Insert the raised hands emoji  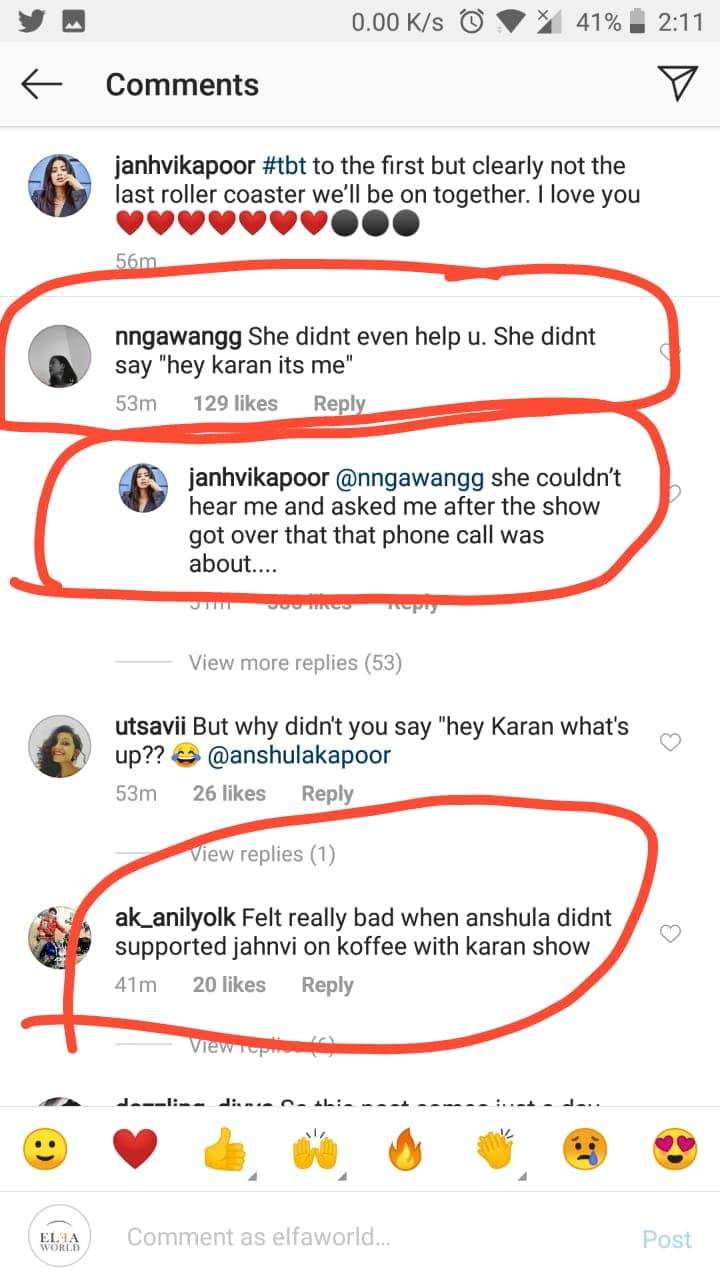coord(314,1152)
